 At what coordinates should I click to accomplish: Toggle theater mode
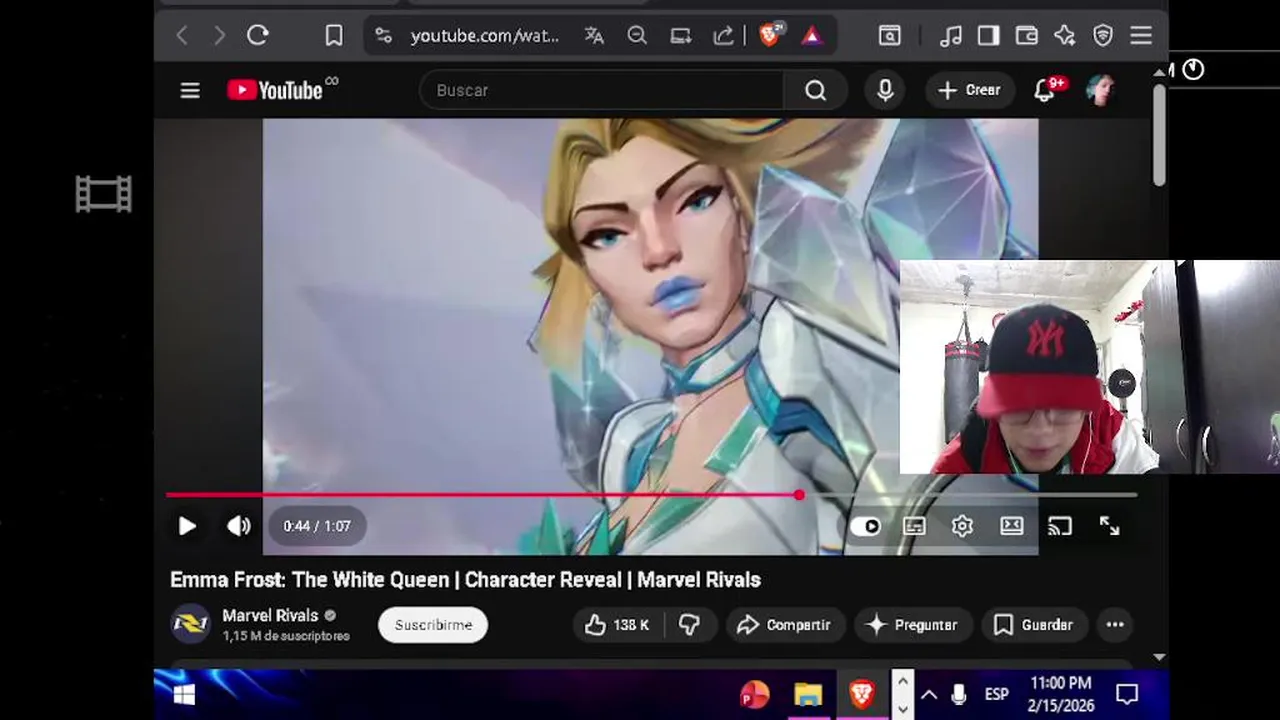click(1012, 526)
